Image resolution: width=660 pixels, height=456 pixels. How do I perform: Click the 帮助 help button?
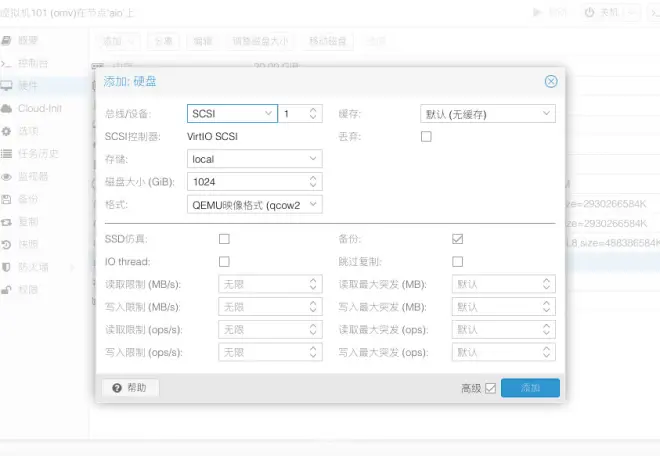point(130,388)
